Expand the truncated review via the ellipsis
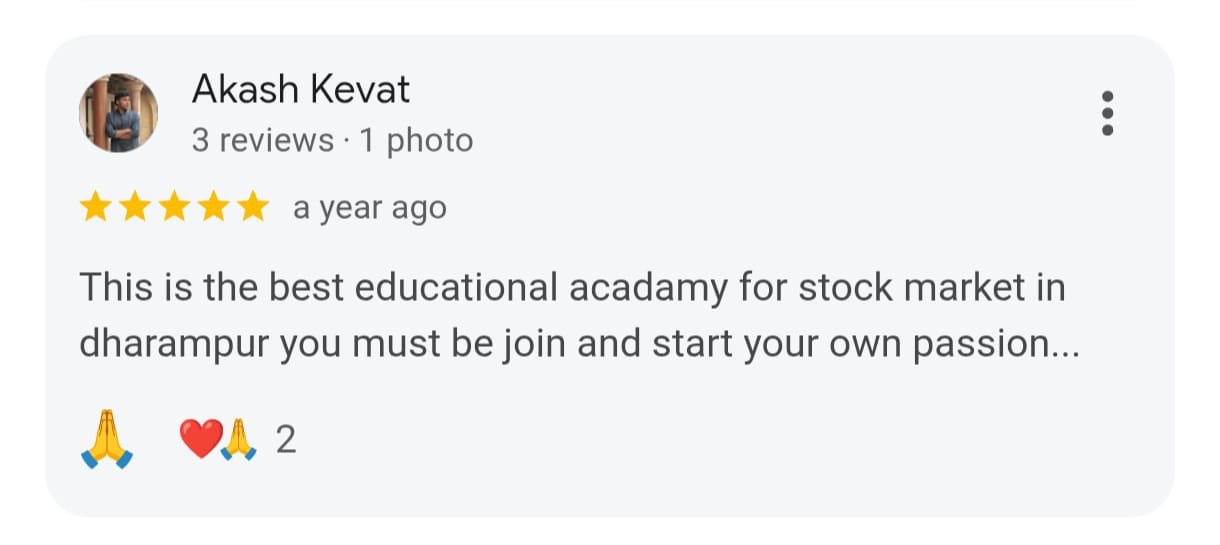Viewport: 1220px width, 545px height. pyautogui.click(x=1064, y=344)
